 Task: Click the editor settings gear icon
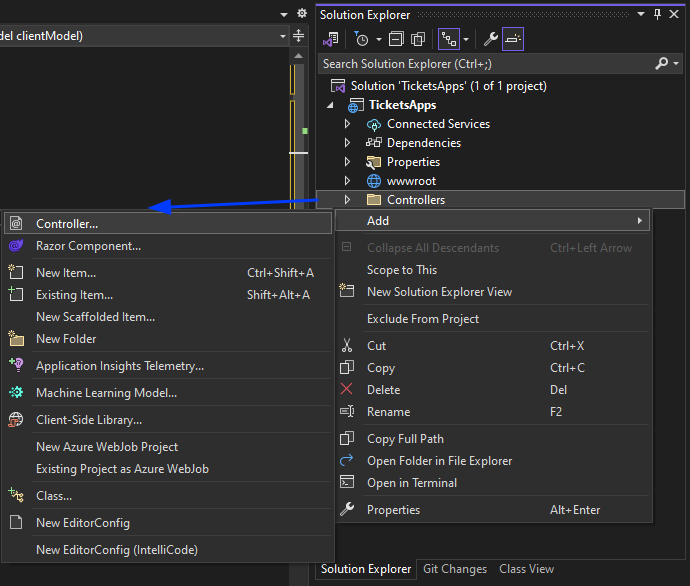click(301, 13)
